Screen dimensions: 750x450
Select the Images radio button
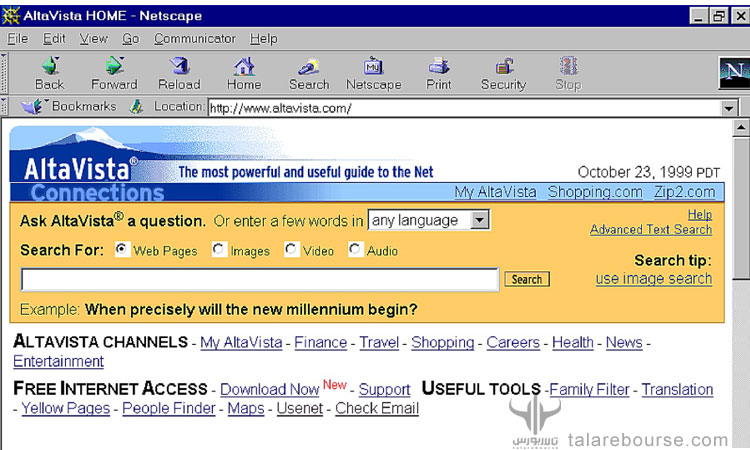point(219,250)
